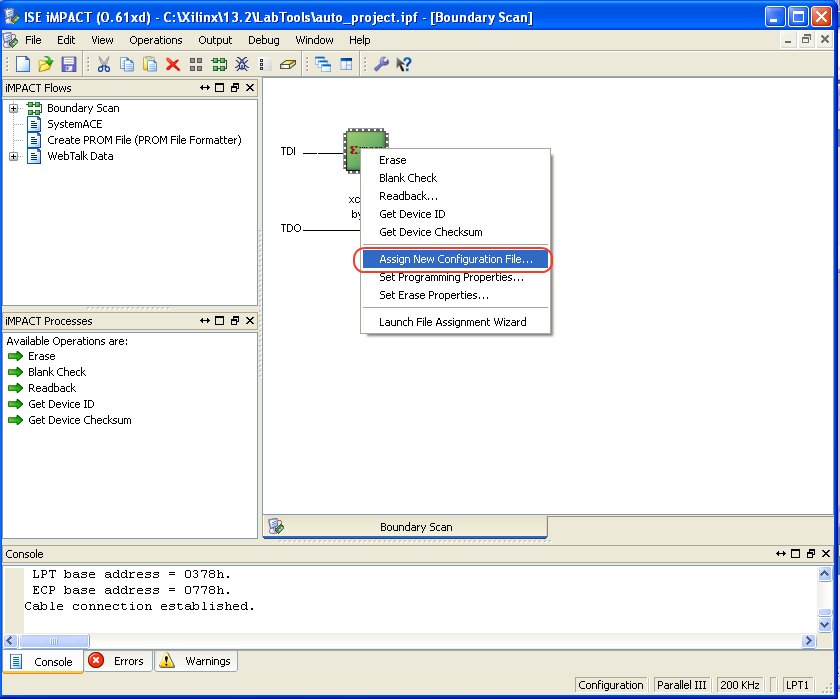
Task: Save the project with the floppy disk icon
Action: point(69,64)
